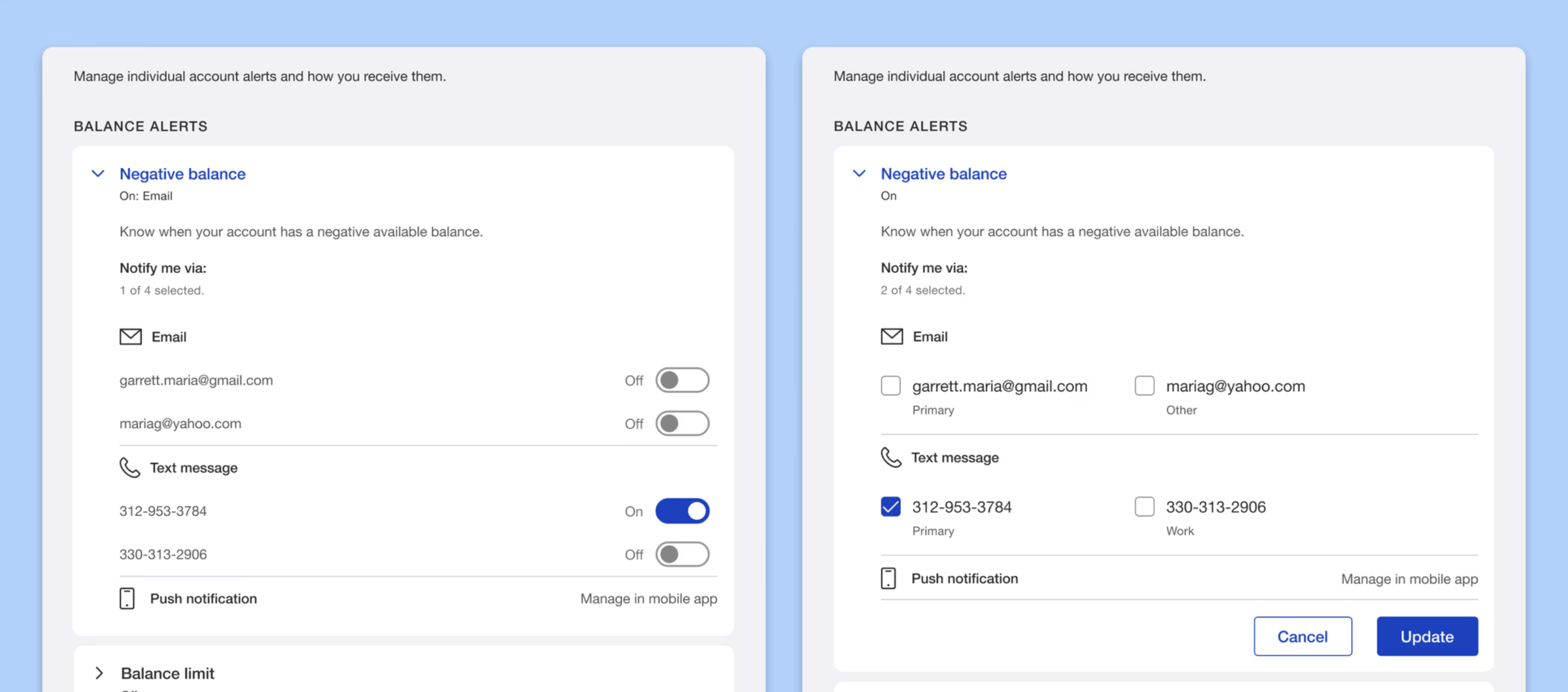This screenshot has width=1568, height=692.
Task: Check the garrett.maria@gmail.com Primary checkbox
Action: [891, 386]
